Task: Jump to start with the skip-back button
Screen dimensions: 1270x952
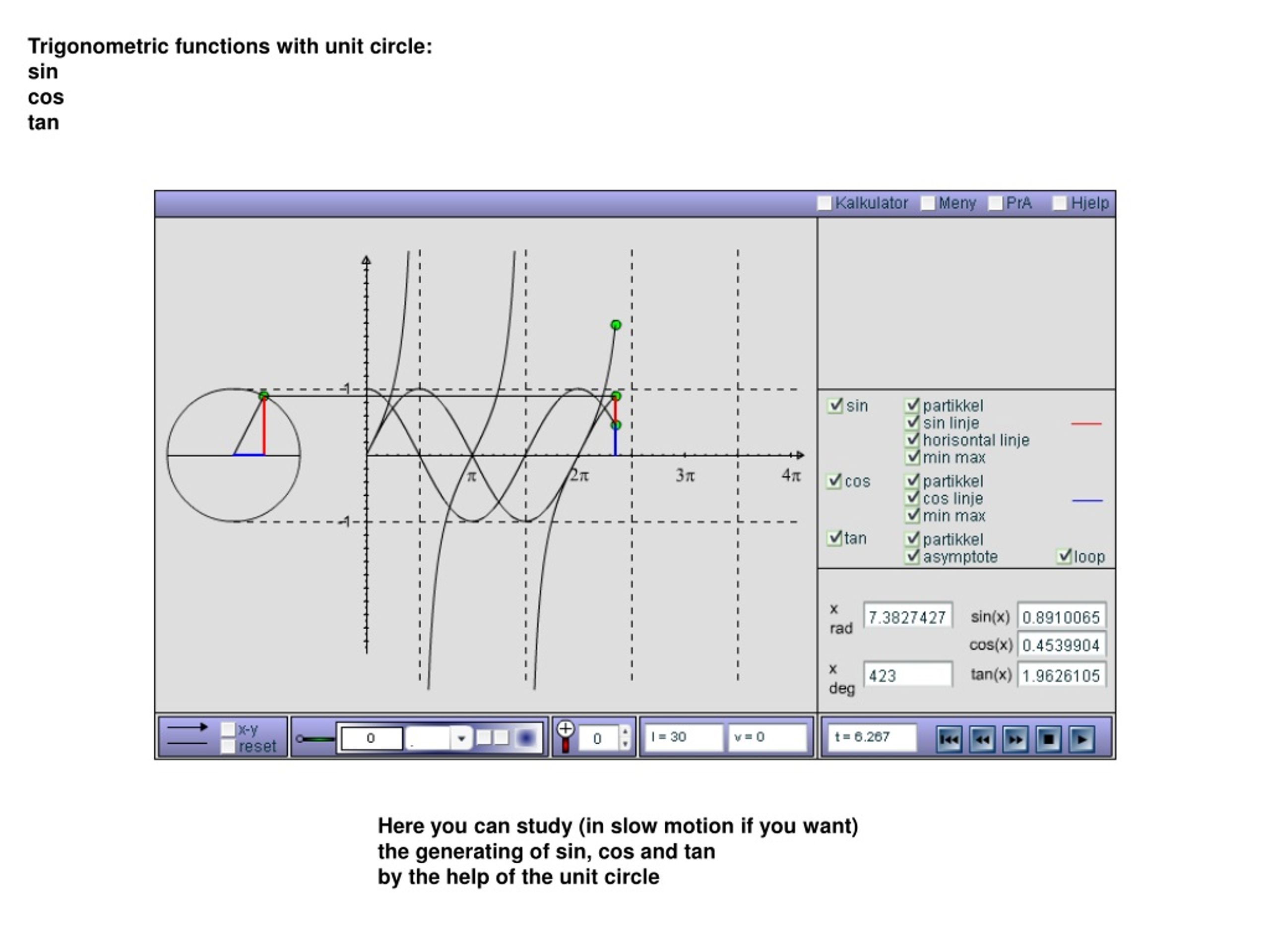Action: [x=949, y=739]
